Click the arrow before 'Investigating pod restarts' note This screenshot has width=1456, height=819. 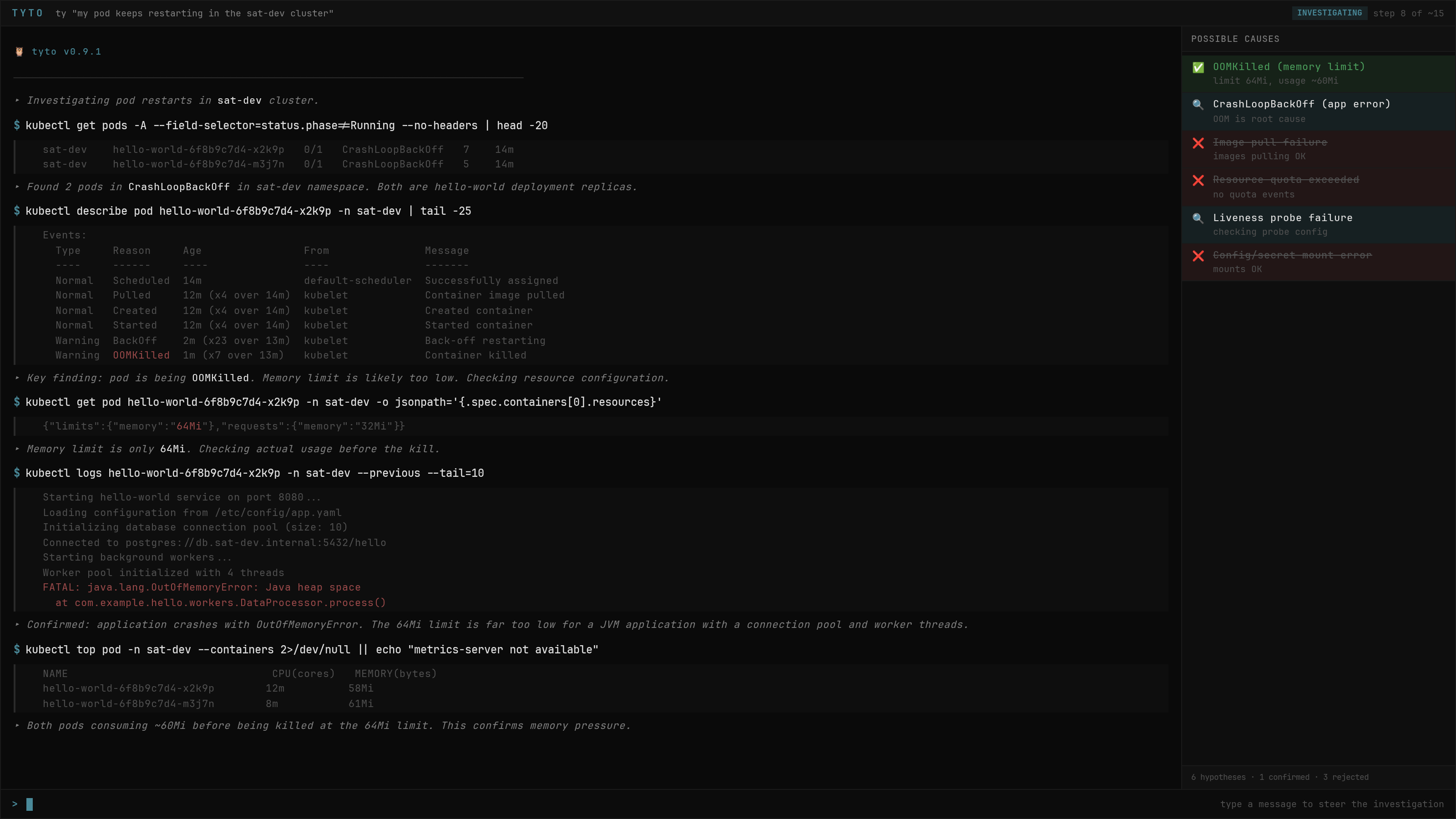pyautogui.click(x=18, y=101)
